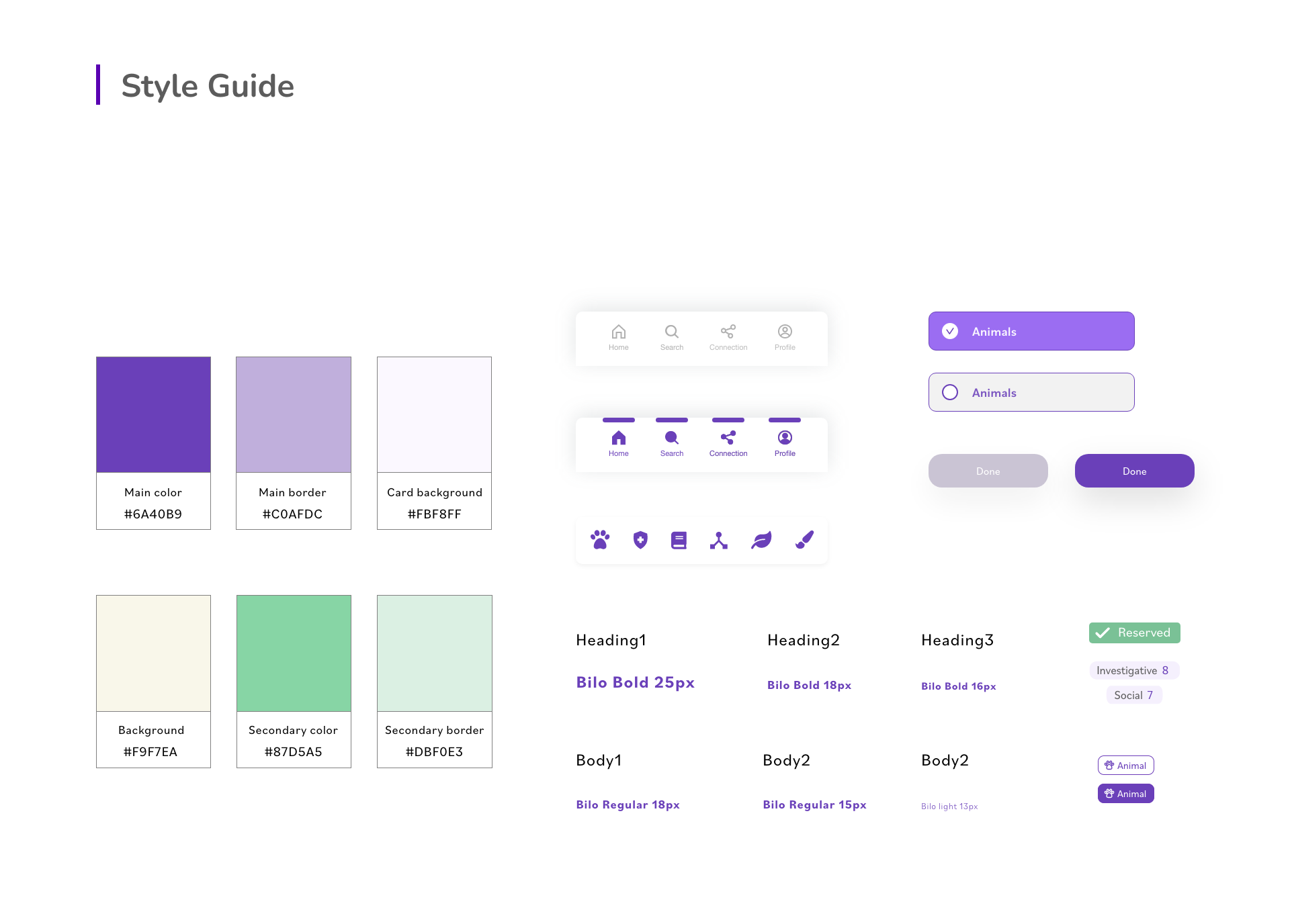
Task: Select the leaf category icon
Action: click(x=761, y=540)
